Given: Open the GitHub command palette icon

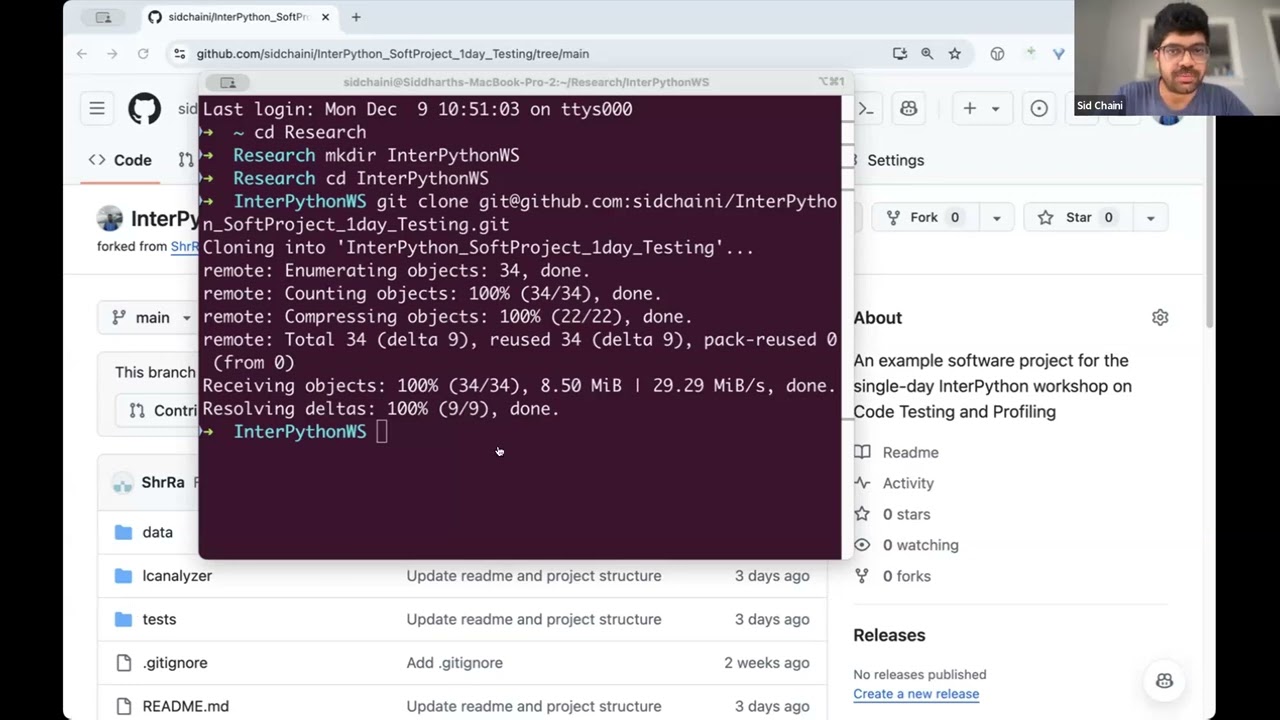Looking at the screenshot, I should coord(866,108).
